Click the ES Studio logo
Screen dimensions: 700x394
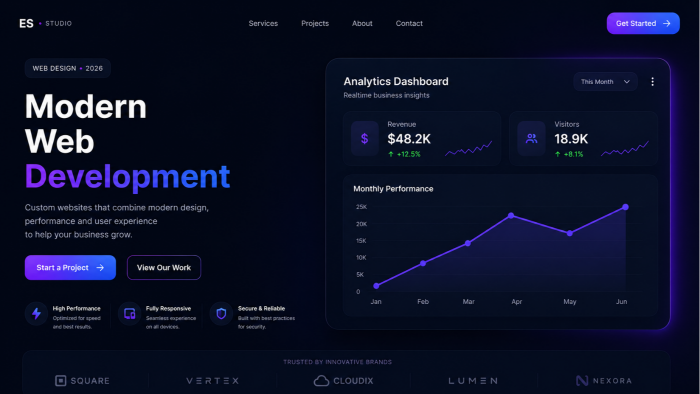(45, 23)
